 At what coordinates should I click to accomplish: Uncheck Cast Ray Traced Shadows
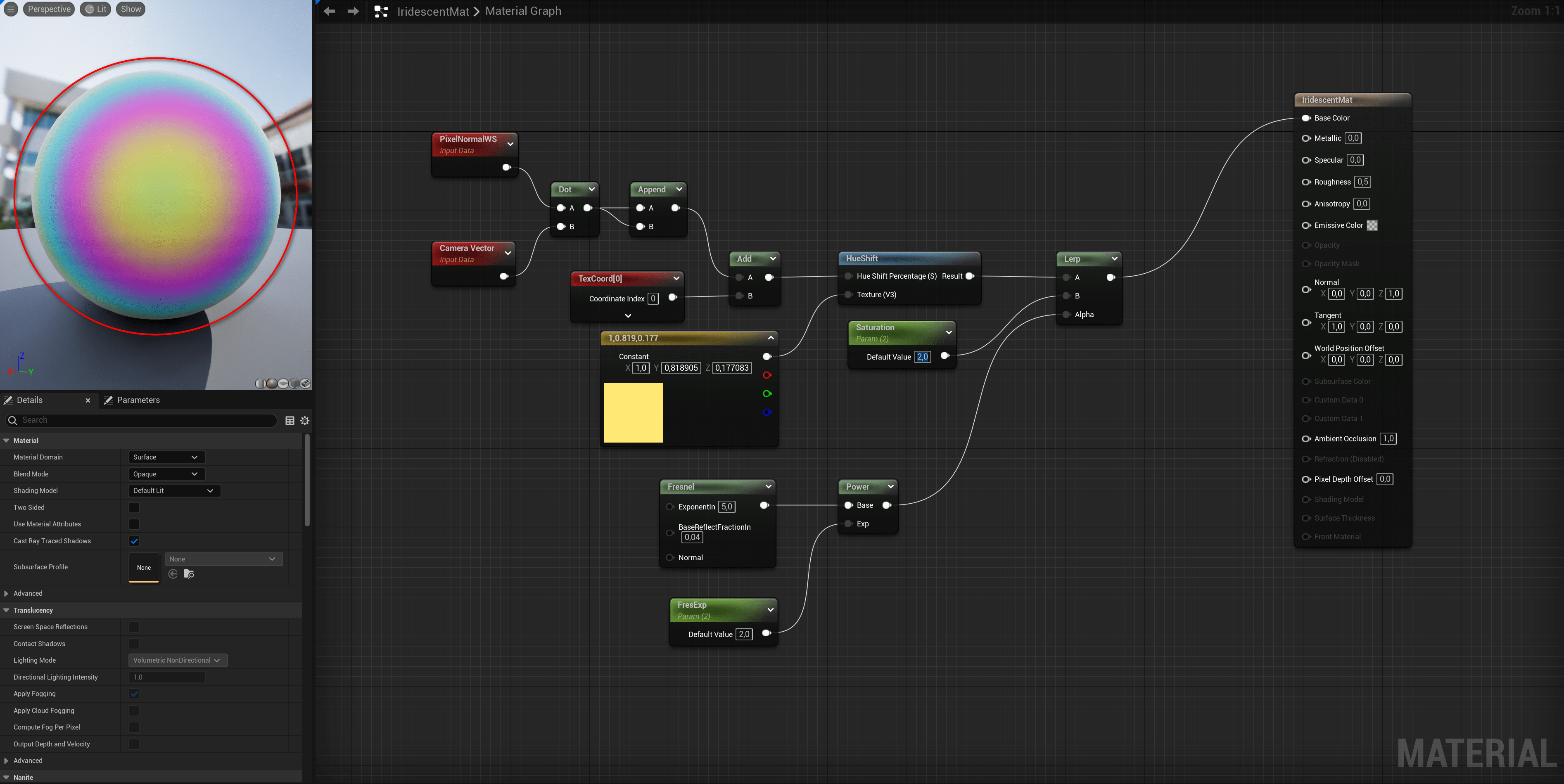coord(134,541)
